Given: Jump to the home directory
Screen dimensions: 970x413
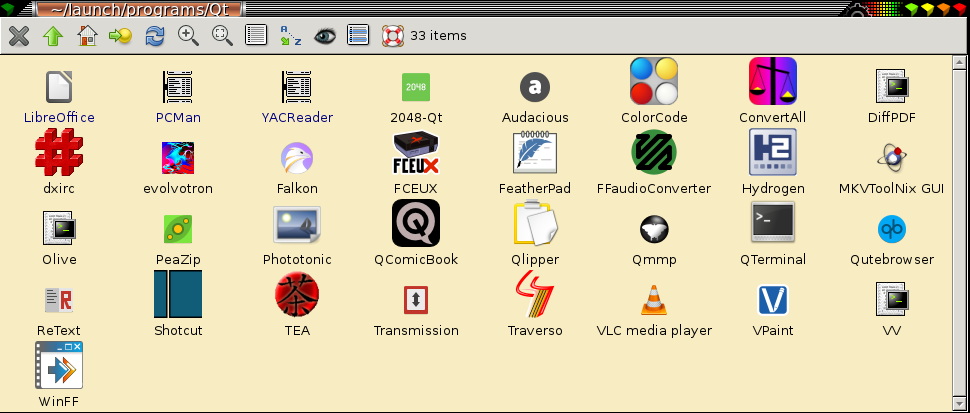Looking at the screenshot, I should [x=87, y=35].
